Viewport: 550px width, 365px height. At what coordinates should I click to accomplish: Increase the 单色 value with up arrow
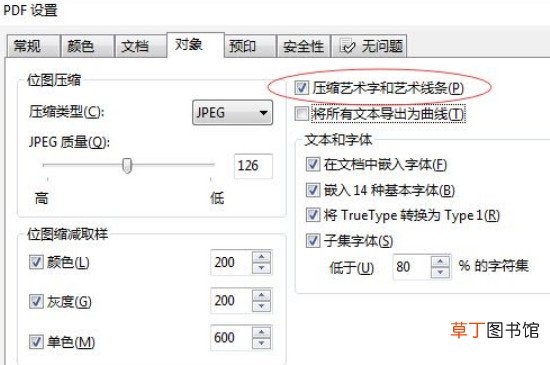262,332
